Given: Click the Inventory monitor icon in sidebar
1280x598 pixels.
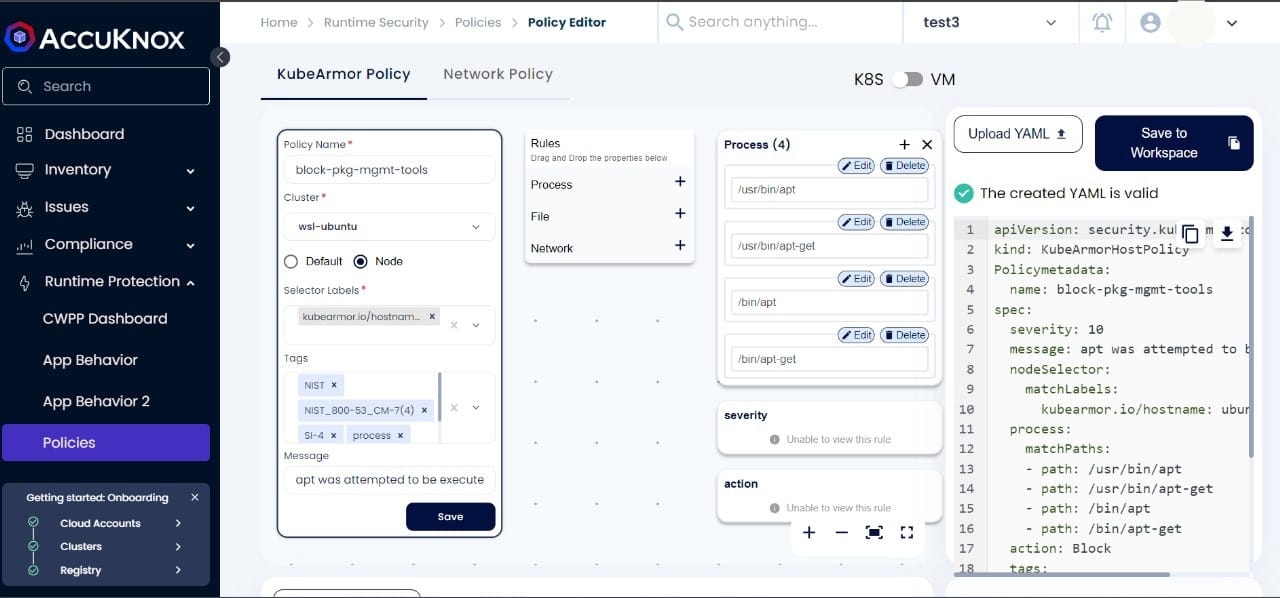Looking at the screenshot, I should [x=25, y=170].
